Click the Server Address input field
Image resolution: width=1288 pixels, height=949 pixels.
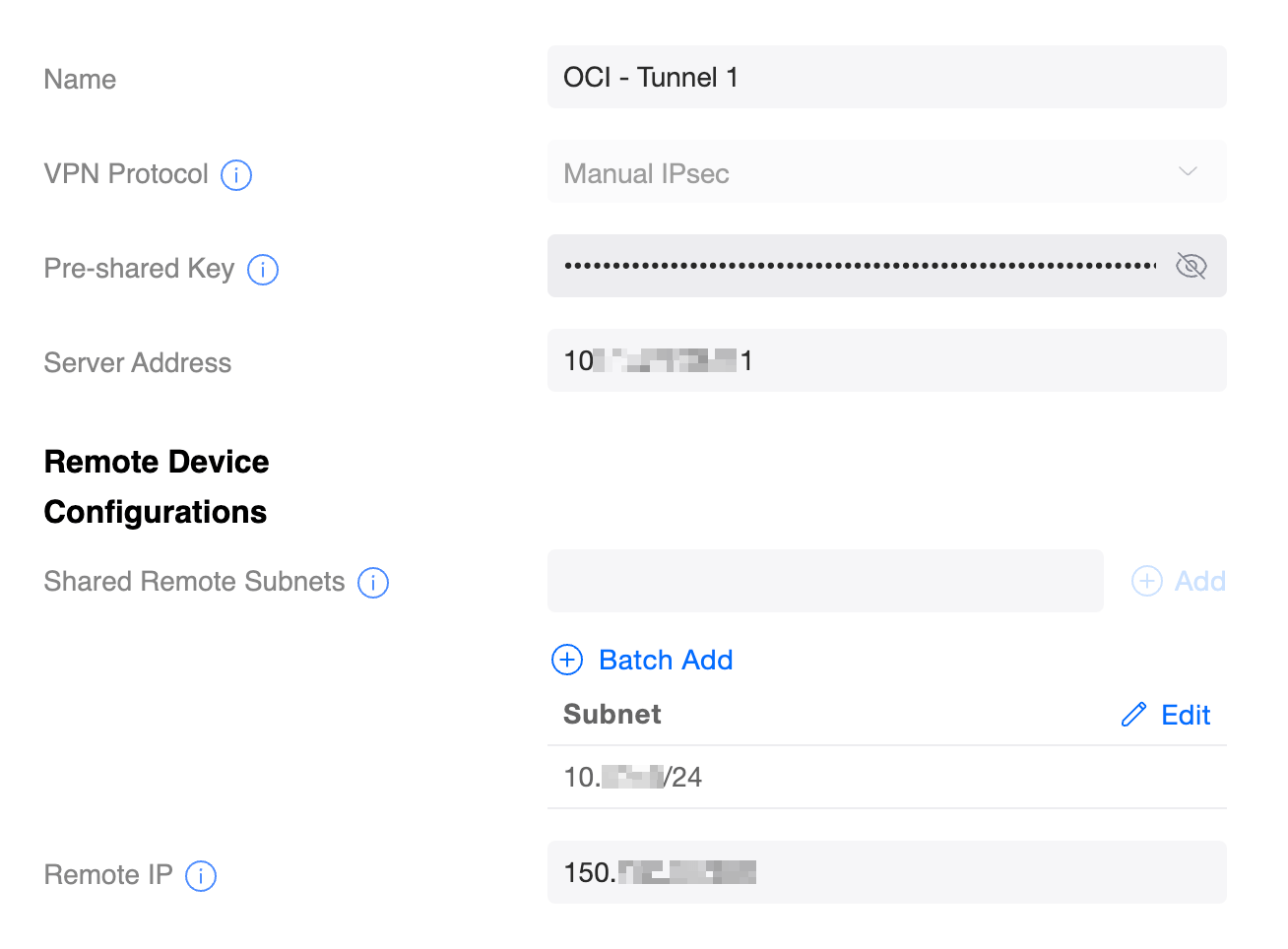pyautogui.click(x=886, y=360)
